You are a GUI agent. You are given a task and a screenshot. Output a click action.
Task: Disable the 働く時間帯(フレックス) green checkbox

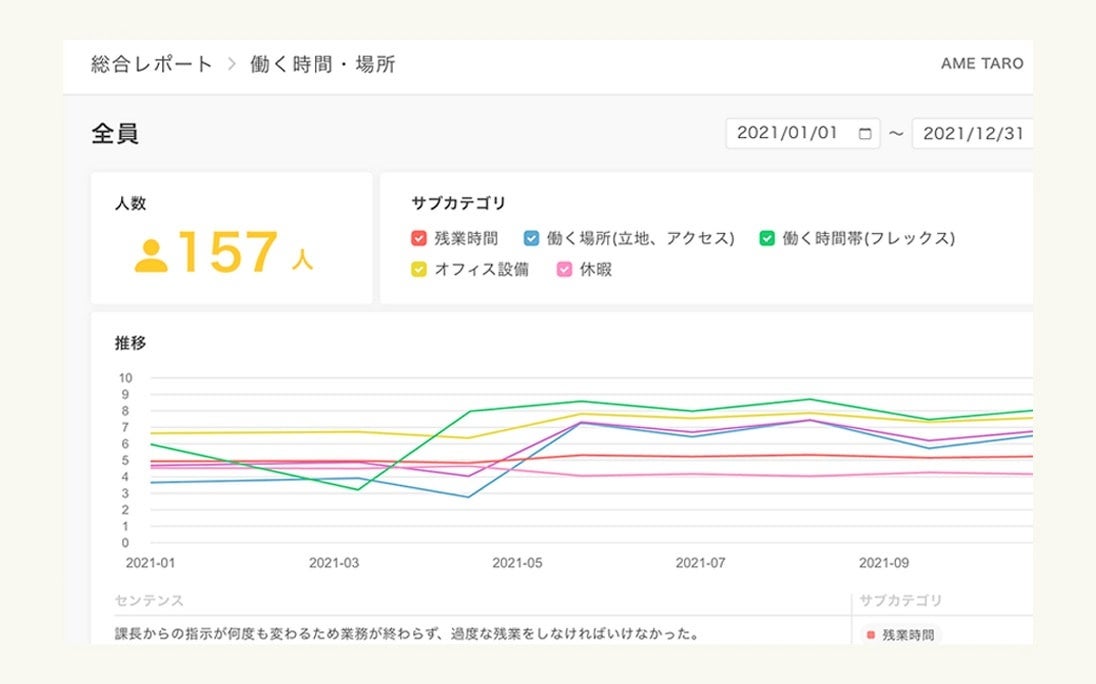click(767, 239)
